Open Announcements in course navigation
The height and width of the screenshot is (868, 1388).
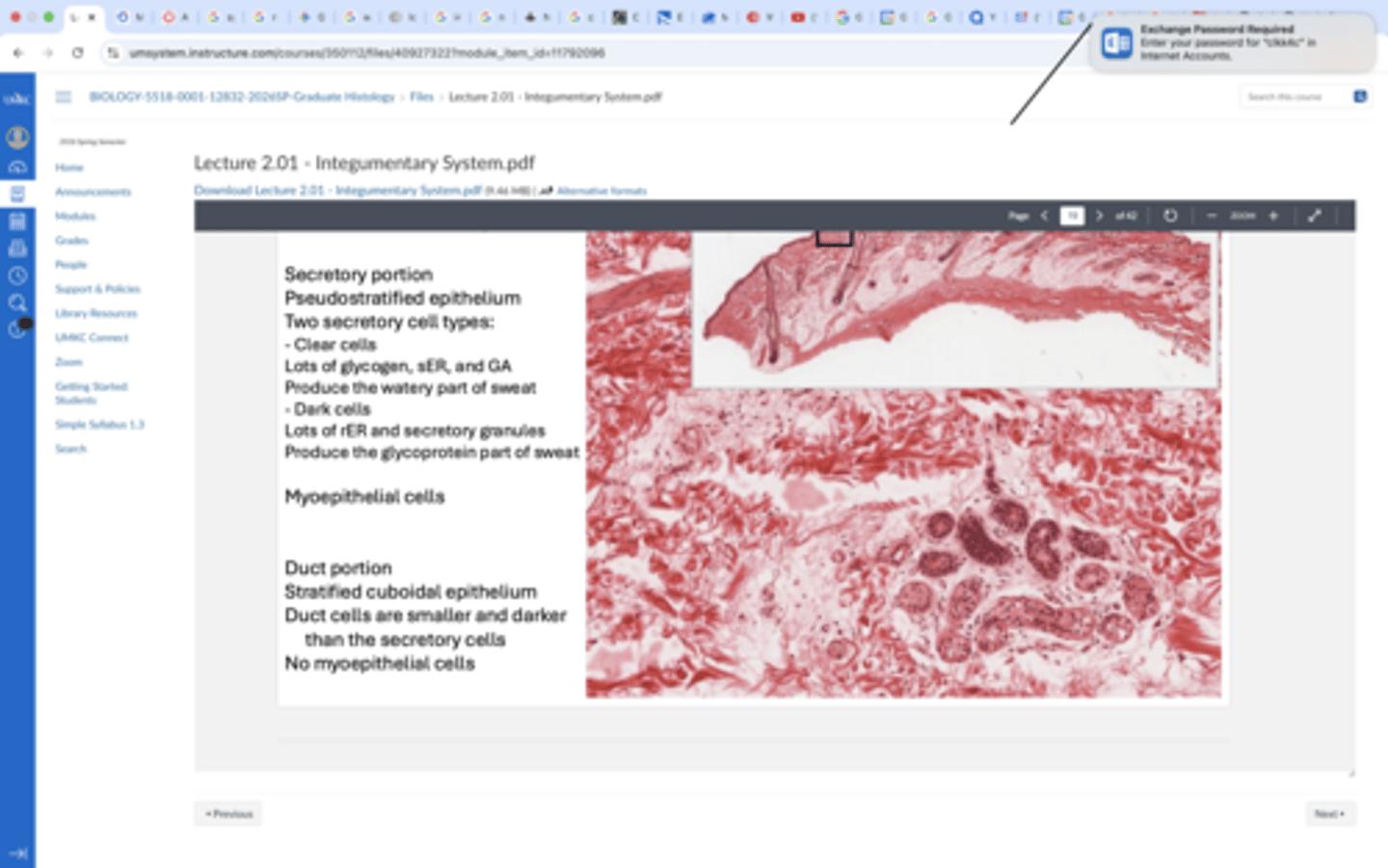click(x=93, y=192)
